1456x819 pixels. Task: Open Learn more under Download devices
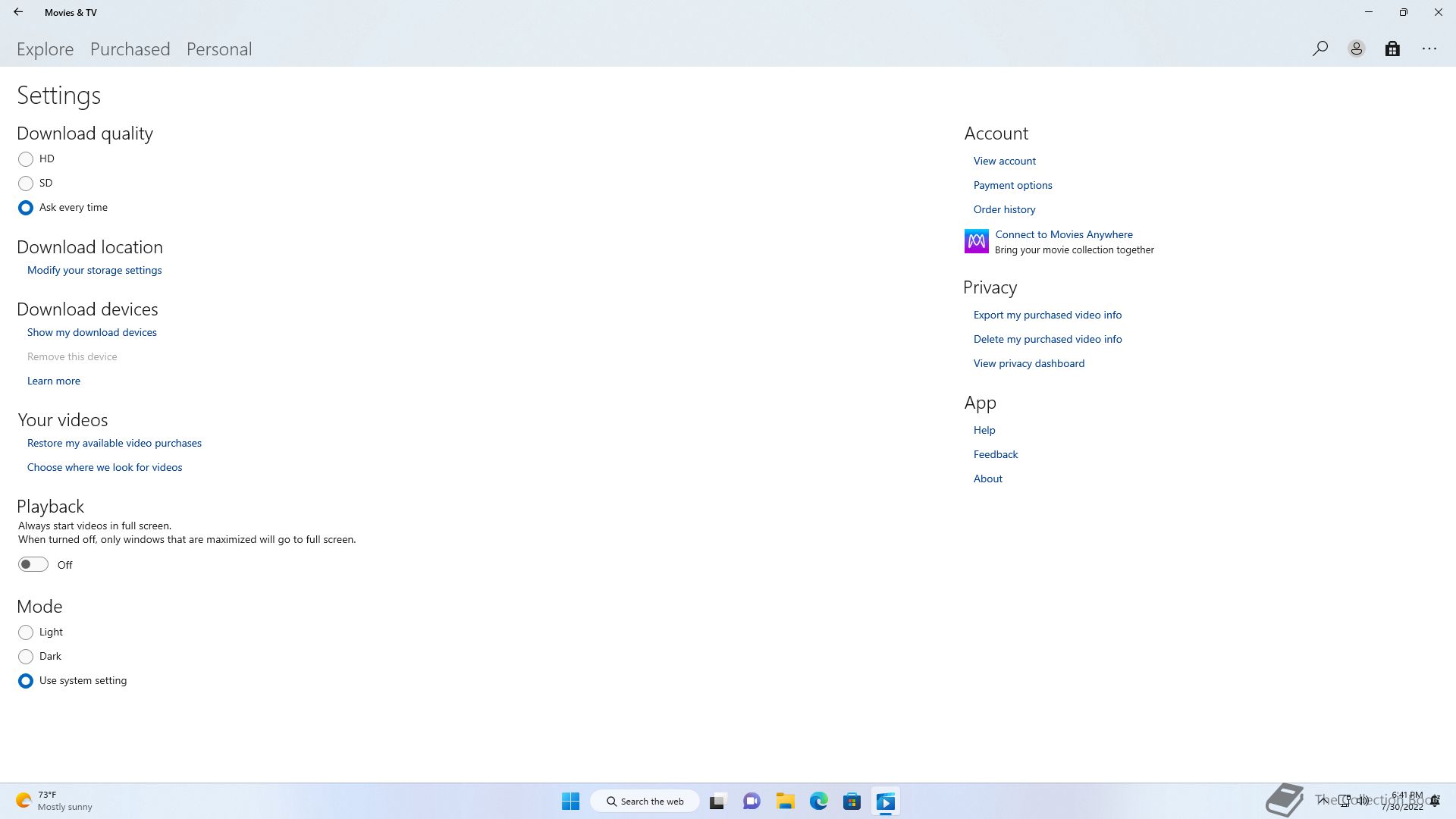point(54,381)
